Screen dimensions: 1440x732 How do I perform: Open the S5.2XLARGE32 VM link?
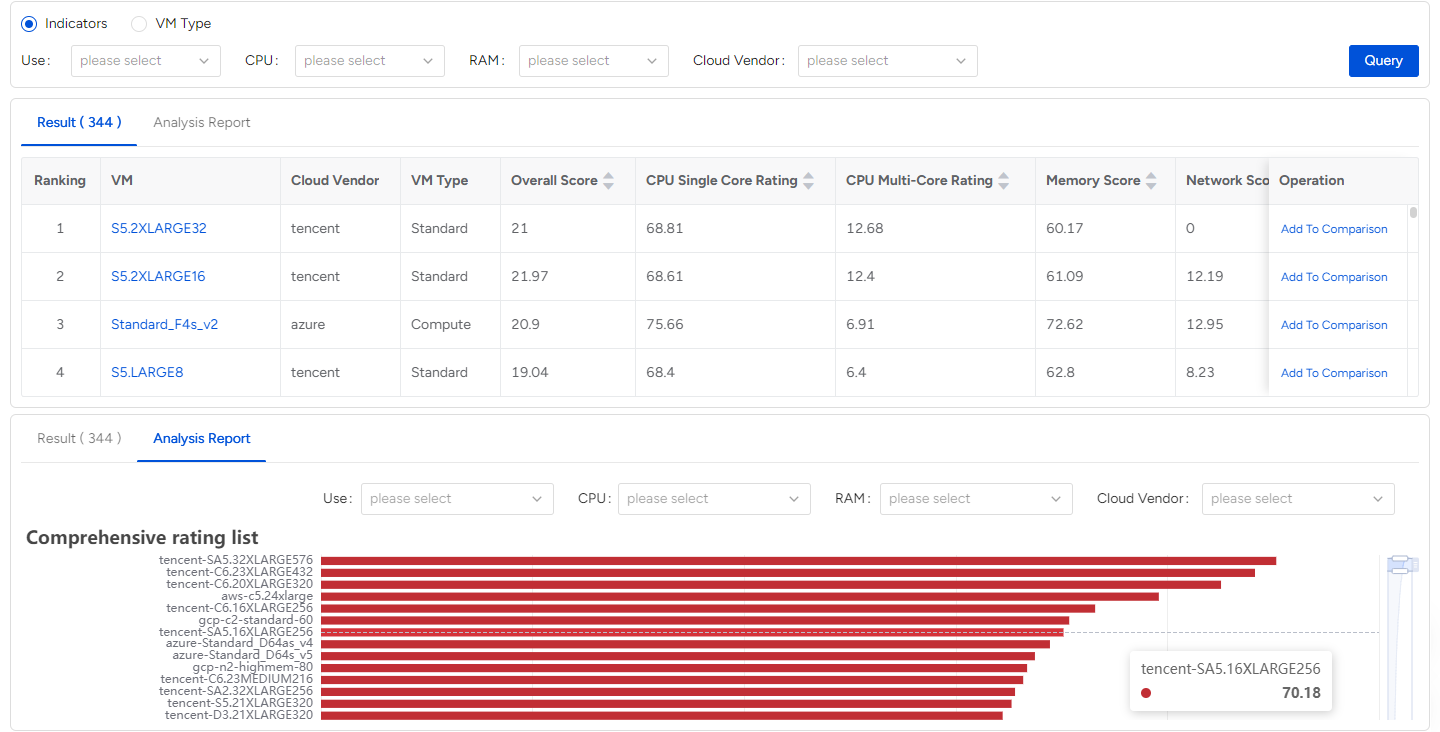[x=159, y=229]
